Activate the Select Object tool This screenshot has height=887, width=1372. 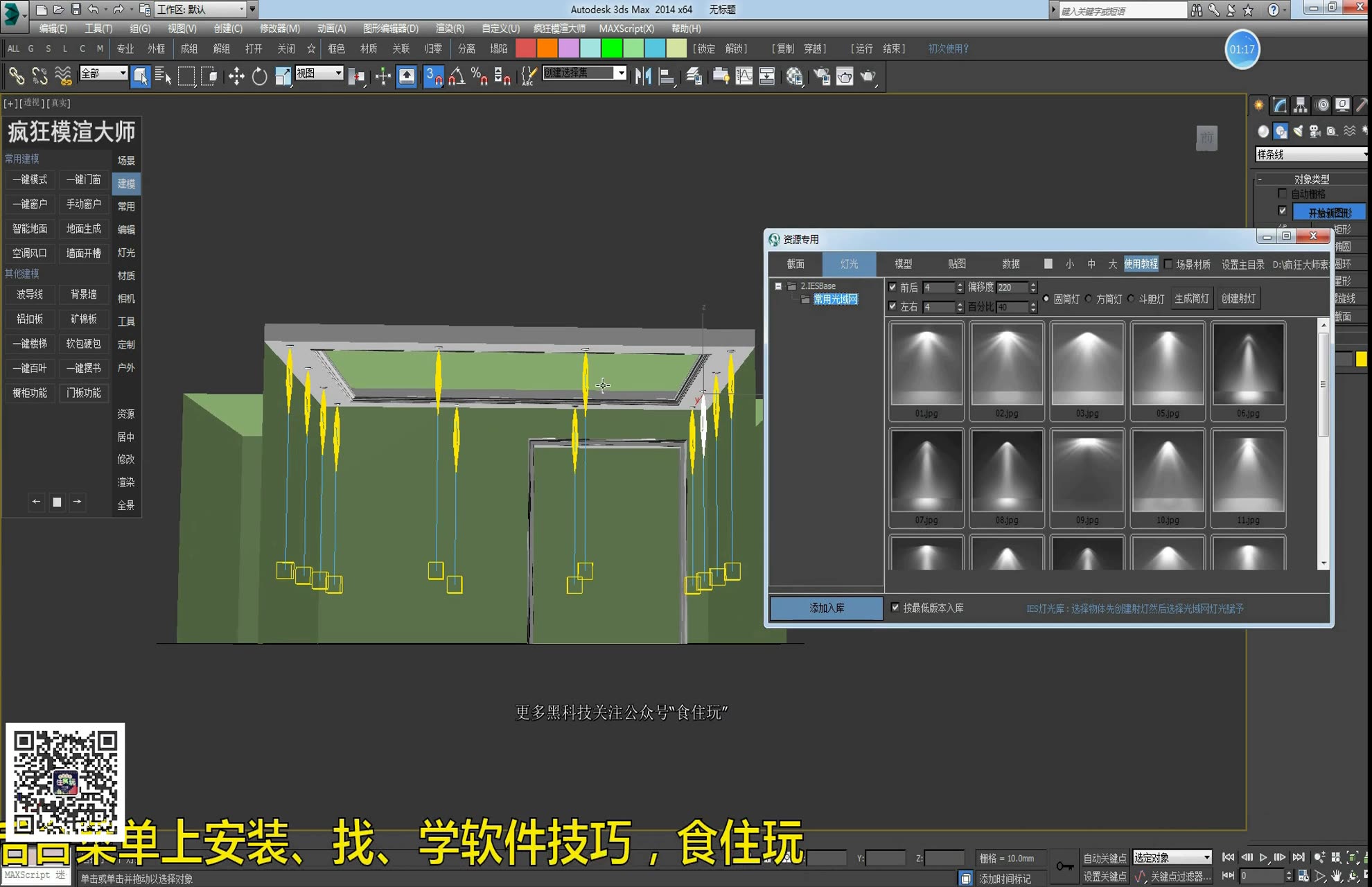(141, 76)
